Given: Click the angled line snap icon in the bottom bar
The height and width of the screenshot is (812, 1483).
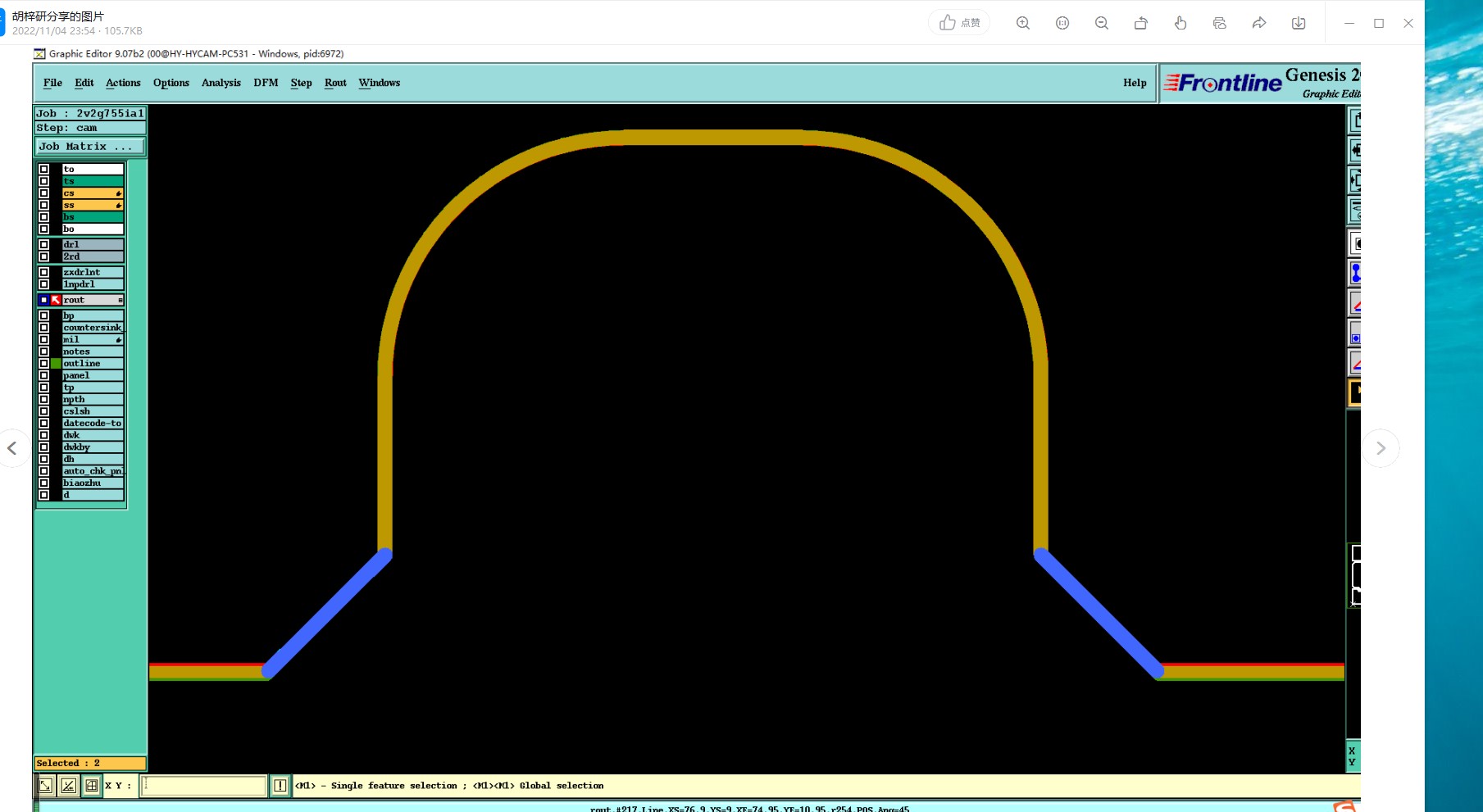Looking at the screenshot, I should (x=69, y=786).
